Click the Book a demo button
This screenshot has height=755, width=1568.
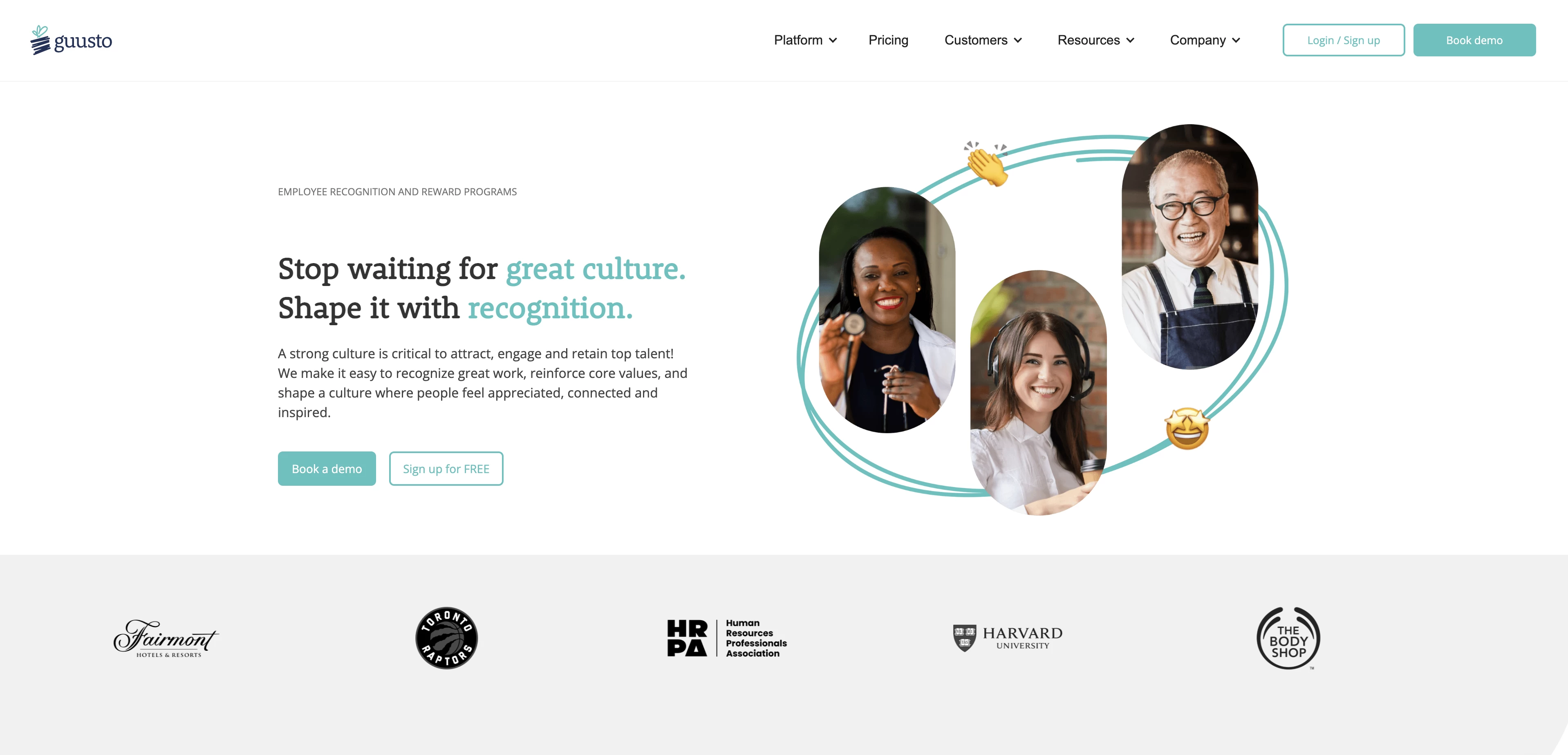[x=327, y=468]
